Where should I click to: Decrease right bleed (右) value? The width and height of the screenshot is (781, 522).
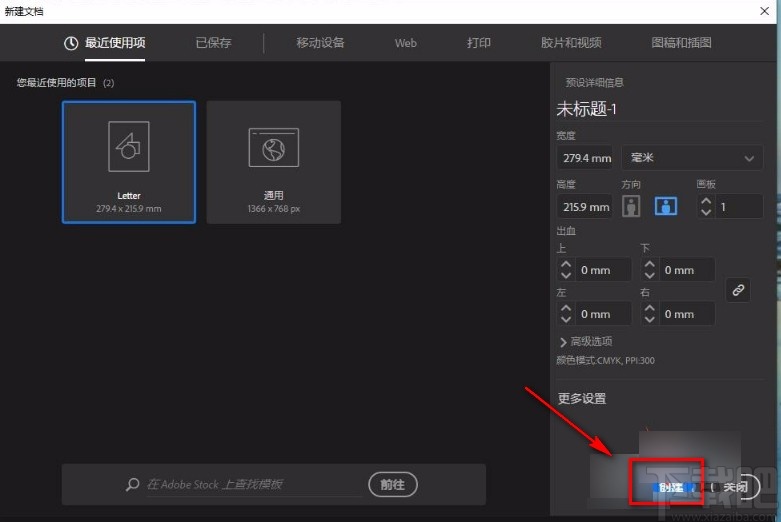[x=649, y=319]
